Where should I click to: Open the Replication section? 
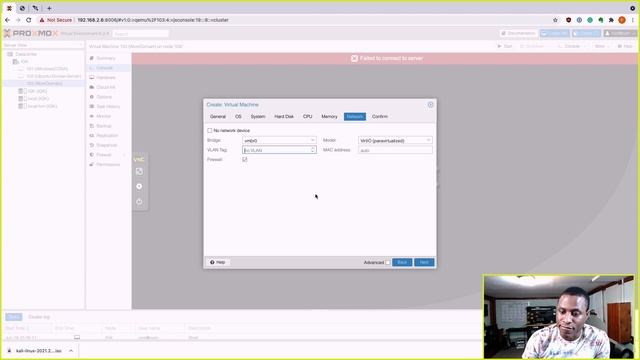107,136
